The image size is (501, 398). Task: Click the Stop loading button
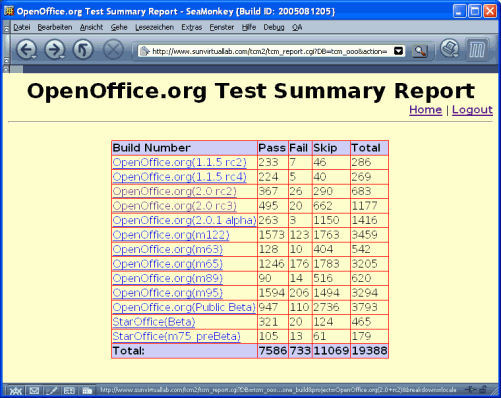click(x=113, y=50)
